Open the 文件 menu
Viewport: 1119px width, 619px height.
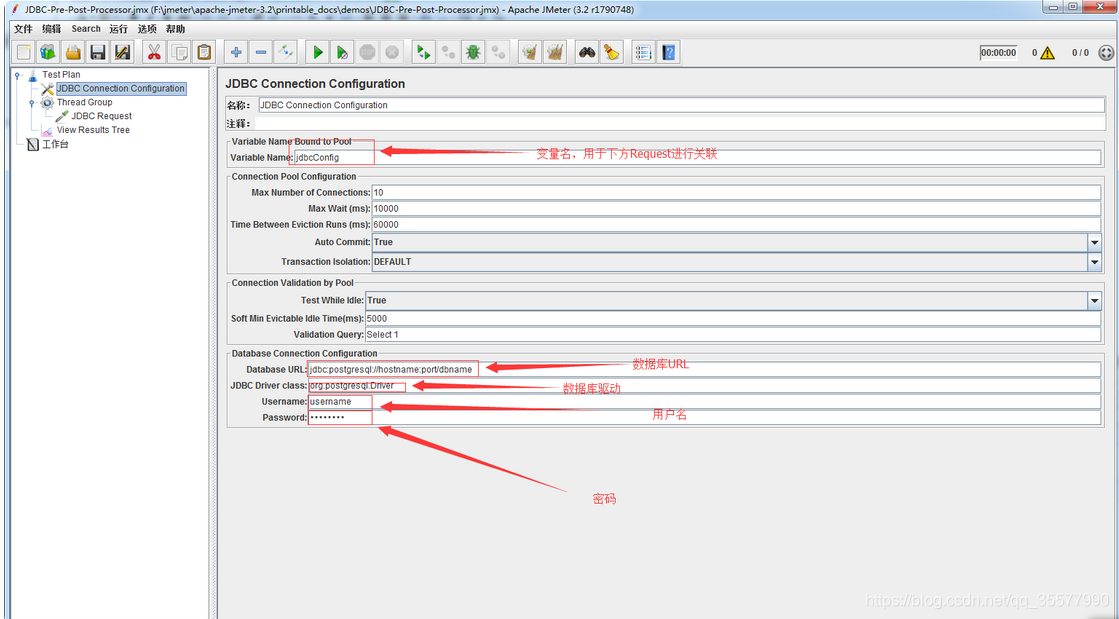coord(24,29)
